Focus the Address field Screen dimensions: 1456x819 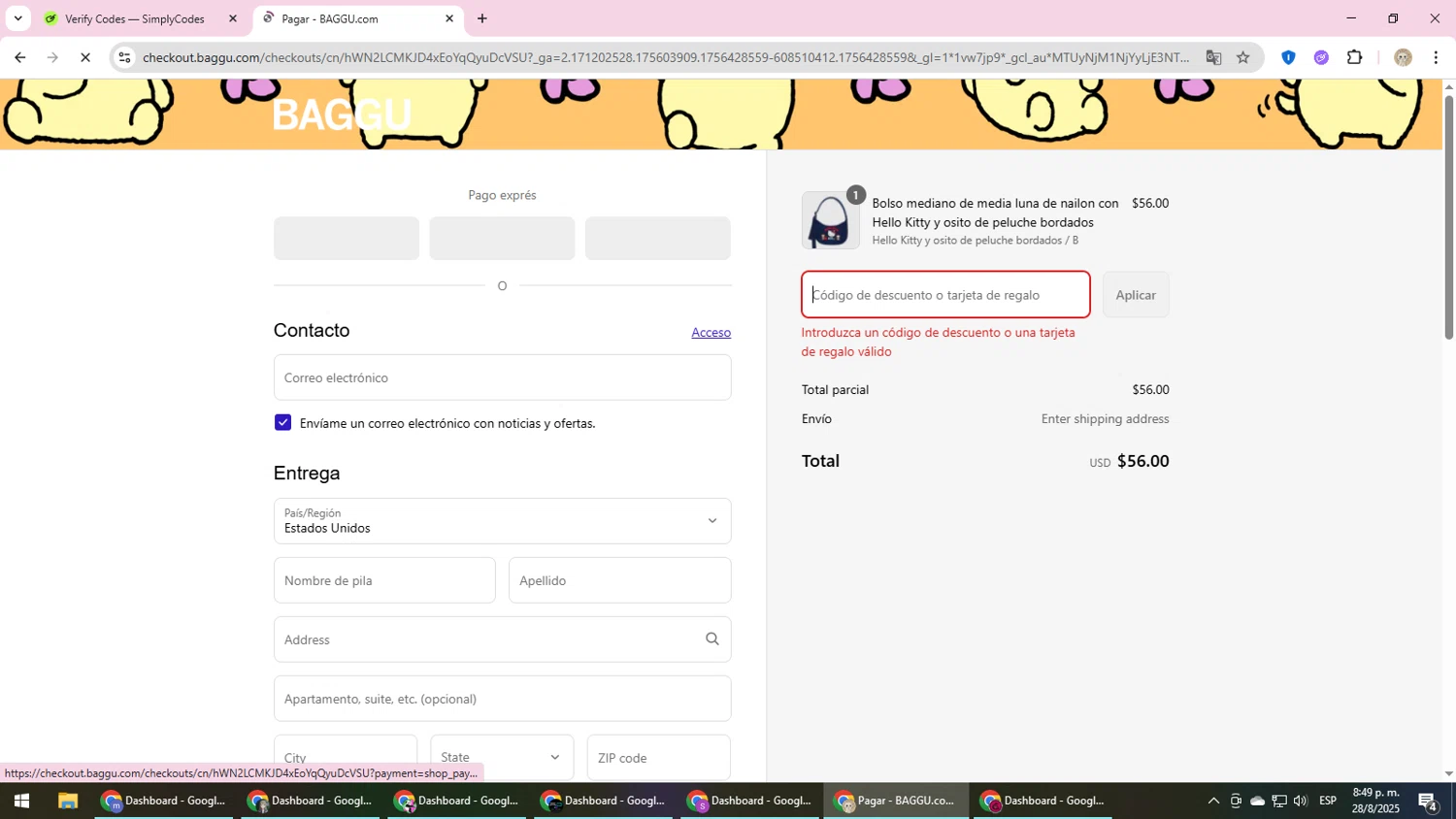click(502, 639)
